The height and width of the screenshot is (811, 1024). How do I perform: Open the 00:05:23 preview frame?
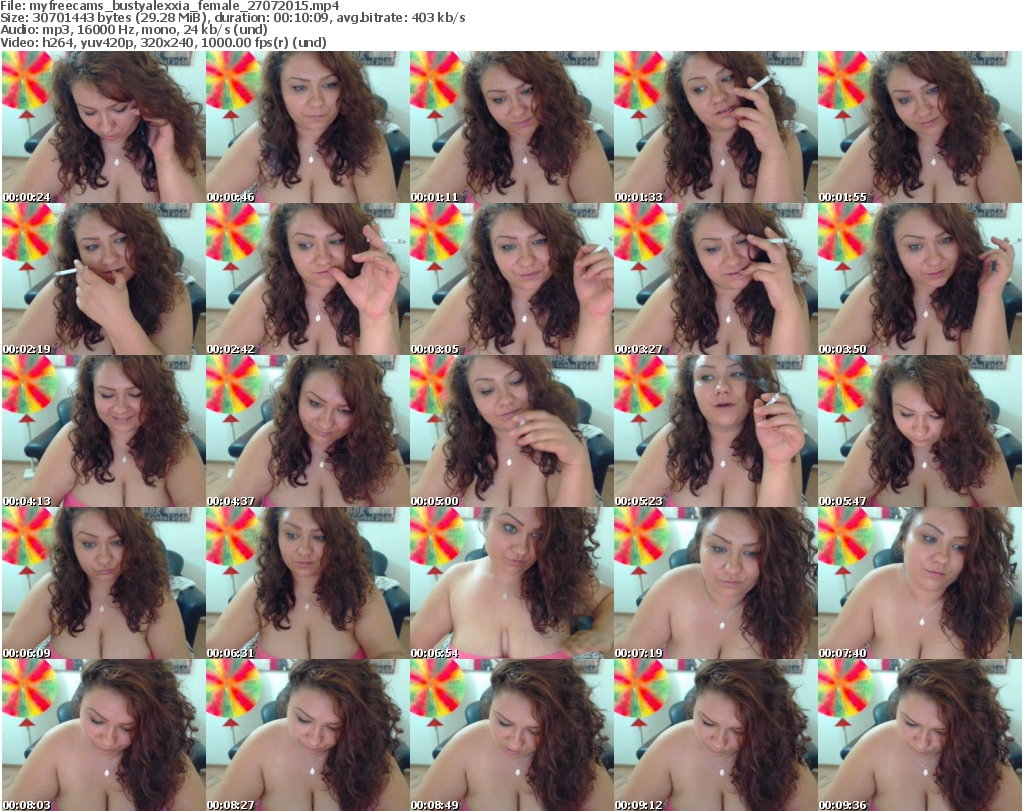coord(716,431)
